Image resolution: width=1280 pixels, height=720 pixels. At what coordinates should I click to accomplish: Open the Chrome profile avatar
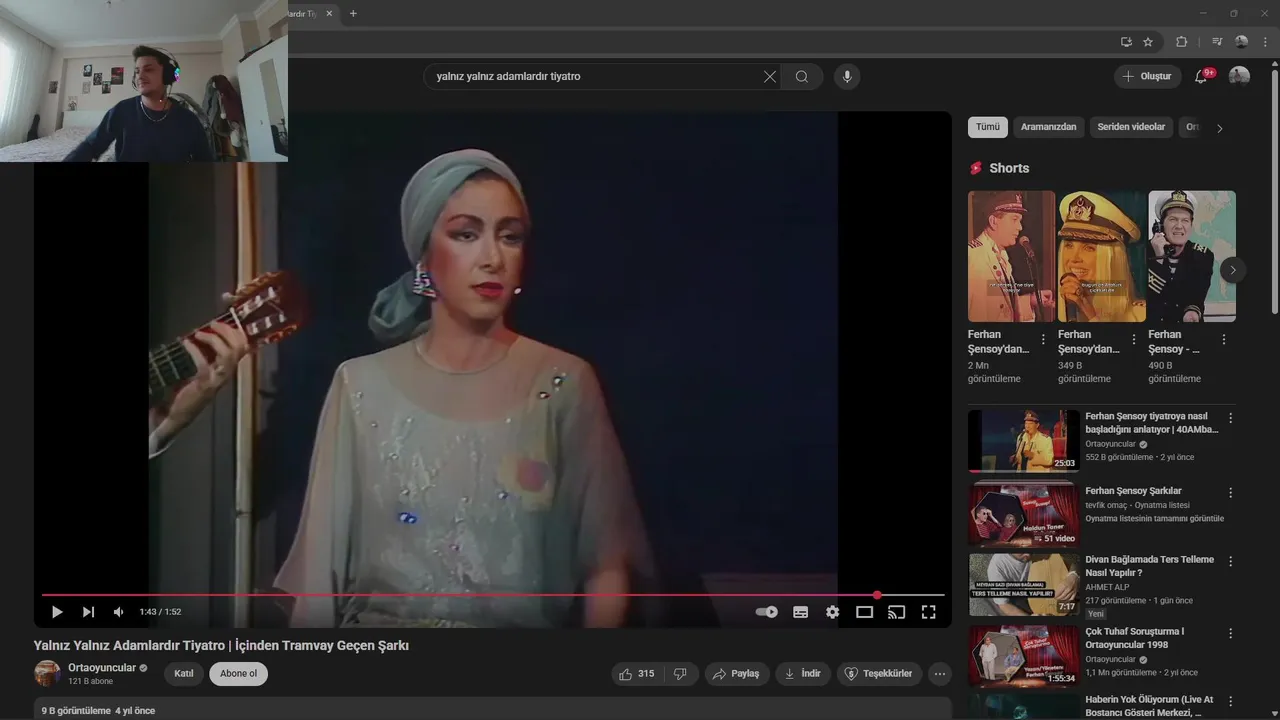(x=1242, y=42)
